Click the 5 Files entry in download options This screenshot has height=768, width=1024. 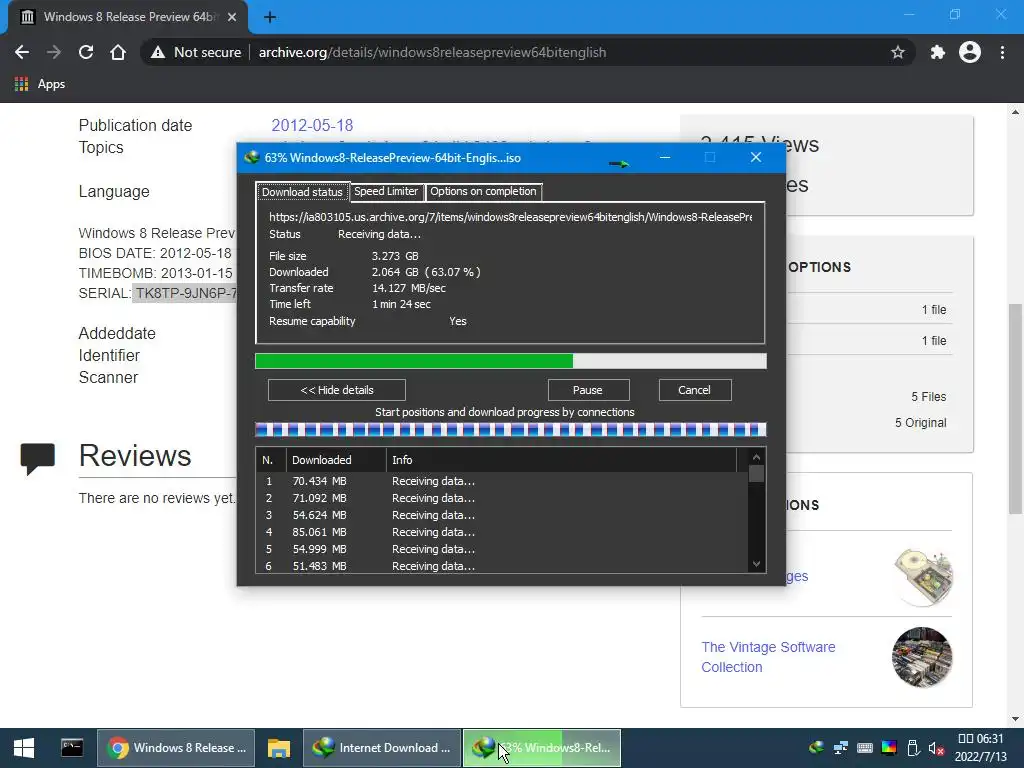point(929,396)
